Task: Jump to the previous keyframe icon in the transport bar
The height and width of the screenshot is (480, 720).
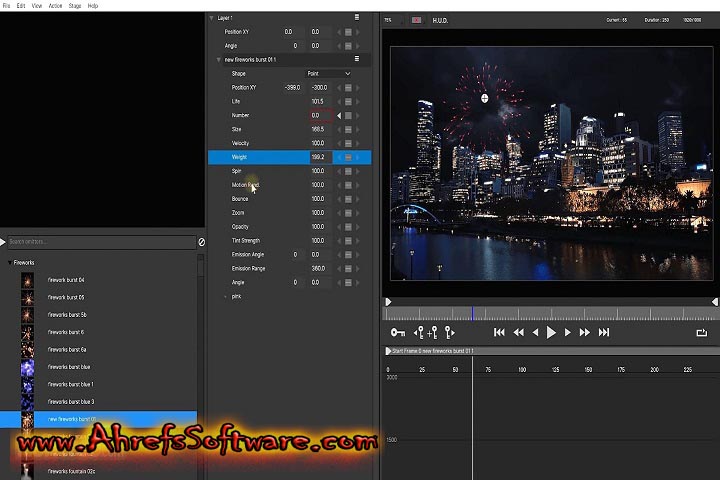Action: (x=418, y=332)
